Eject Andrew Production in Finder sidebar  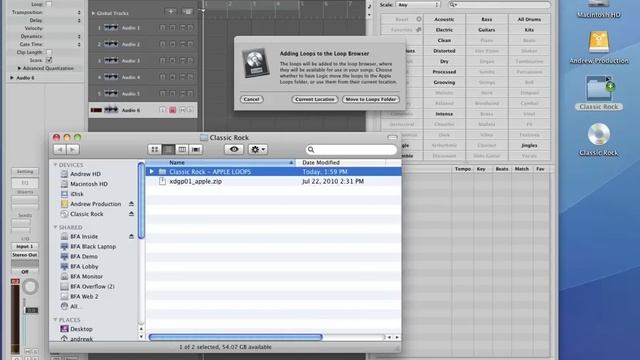[x=131, y=204]
